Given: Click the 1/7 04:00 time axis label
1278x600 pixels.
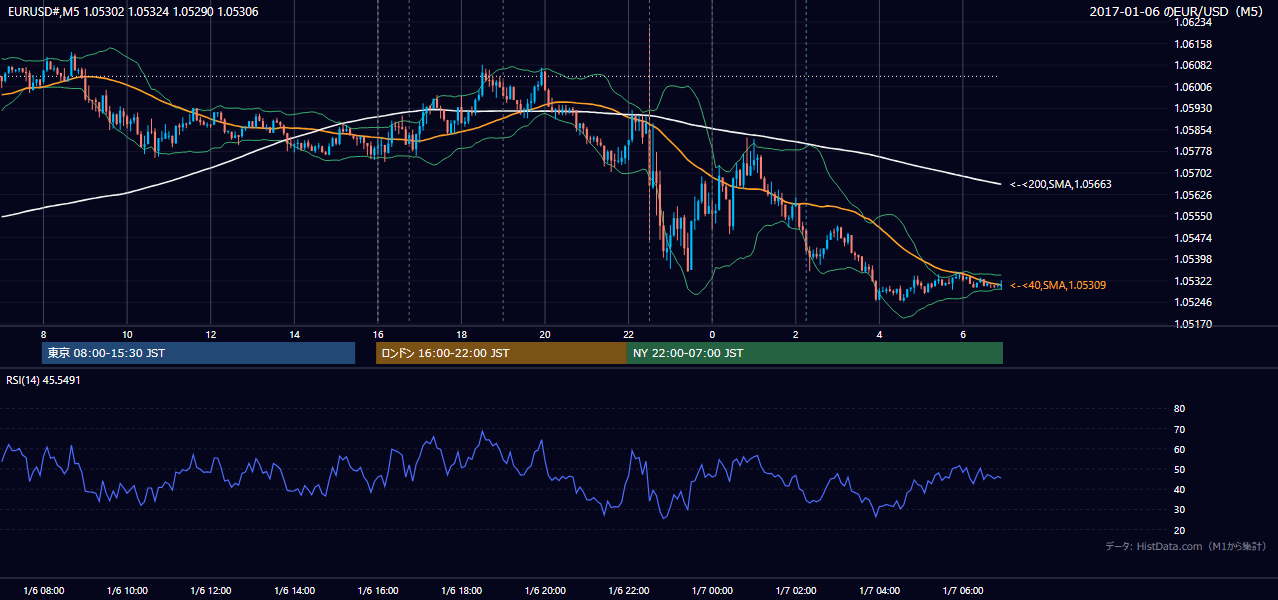Looking at the screenshot, I should (878, 590).
